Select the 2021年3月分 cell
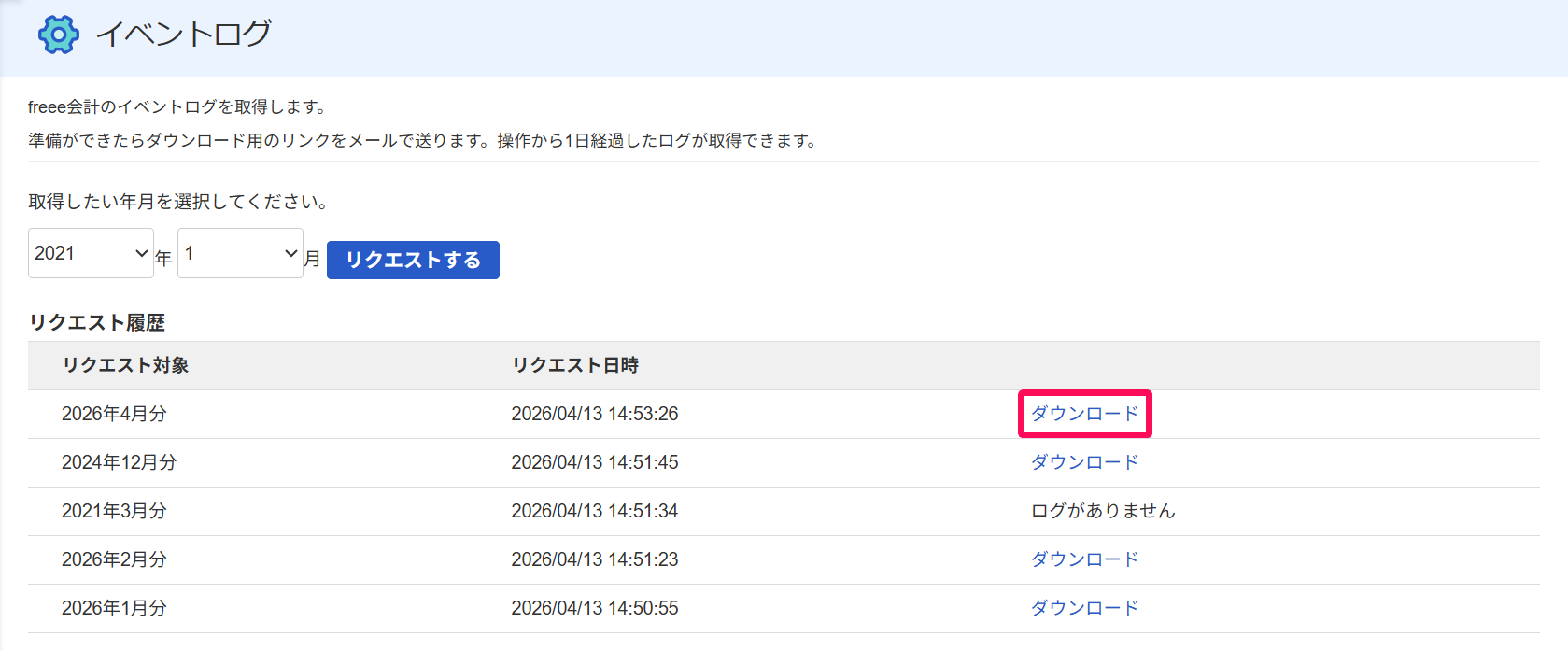This screenshot has height=651, width=1568. tap(114, 511)
